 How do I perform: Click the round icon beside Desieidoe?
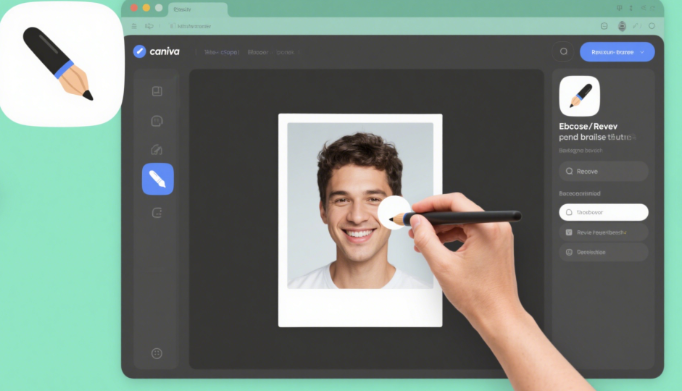tap(569, 252)
